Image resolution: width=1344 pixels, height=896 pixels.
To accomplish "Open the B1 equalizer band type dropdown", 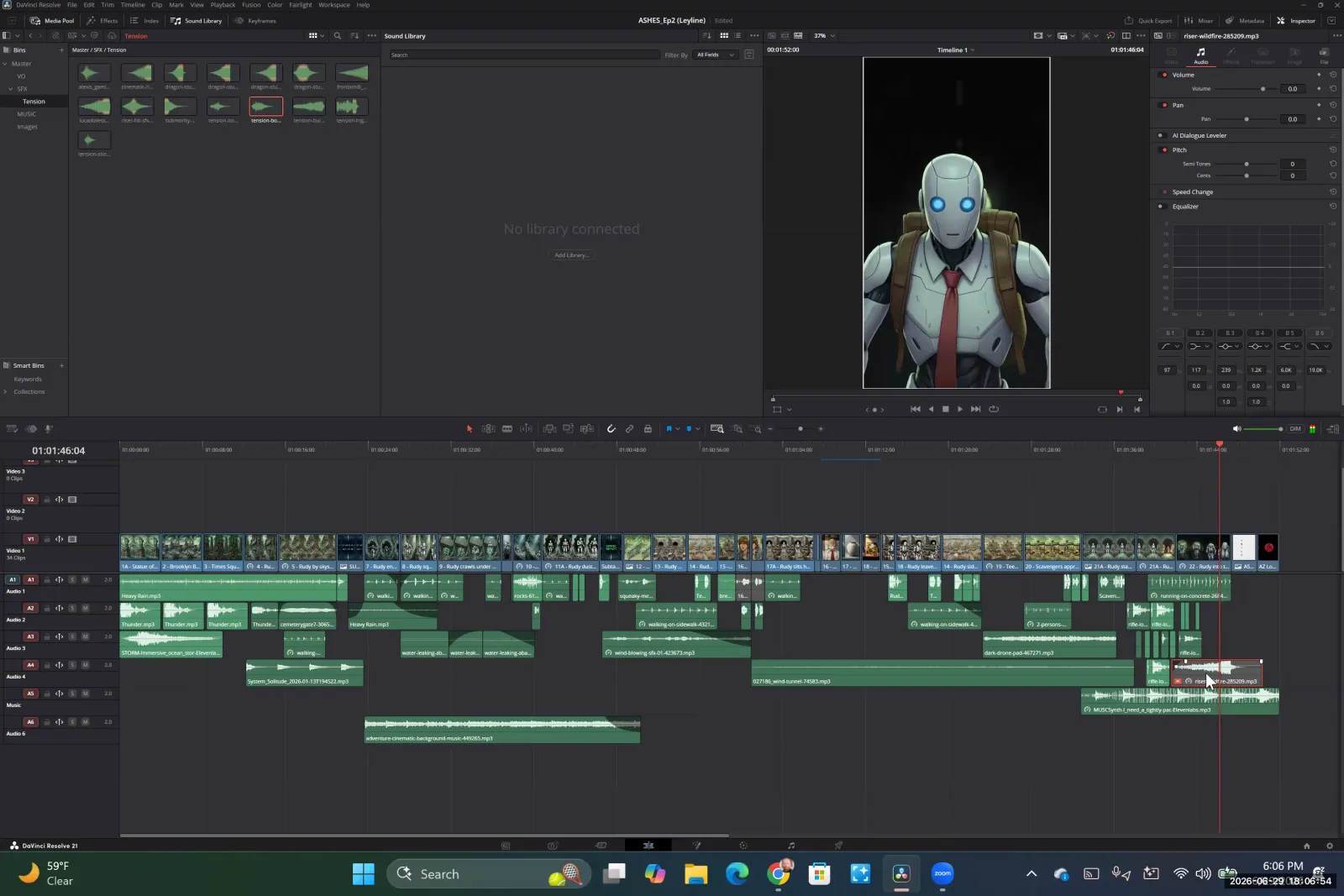I will coord(1170,346).
